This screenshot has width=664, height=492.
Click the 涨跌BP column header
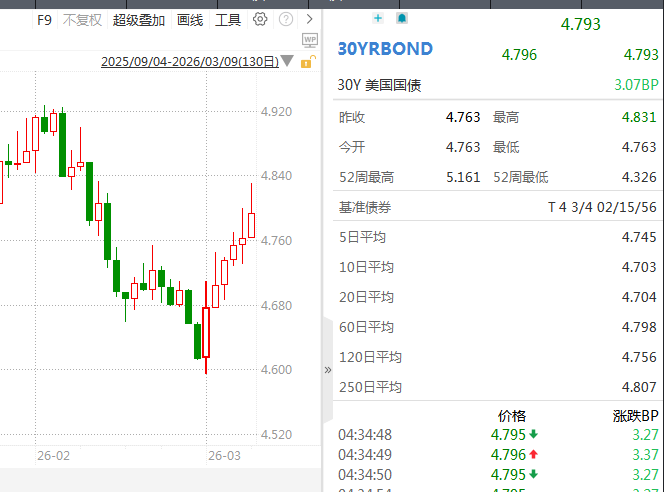(x=635, y=415)
